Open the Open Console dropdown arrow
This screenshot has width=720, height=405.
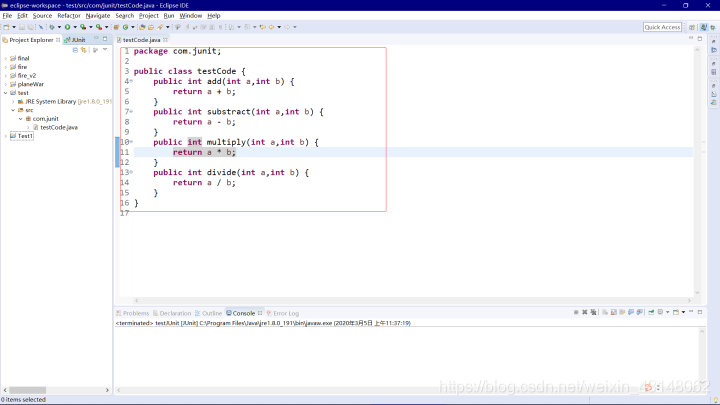(x=683, y=312)
